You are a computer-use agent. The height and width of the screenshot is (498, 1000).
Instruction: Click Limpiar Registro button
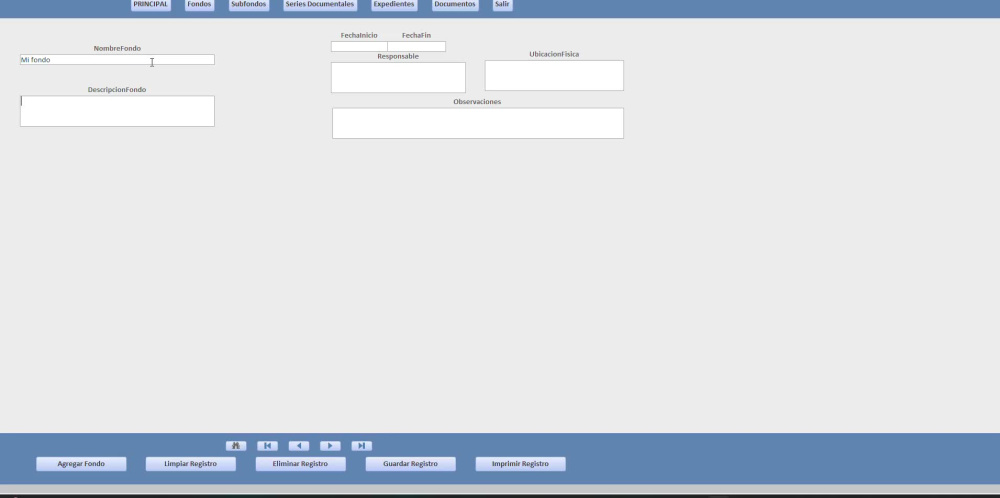(191, 464)
